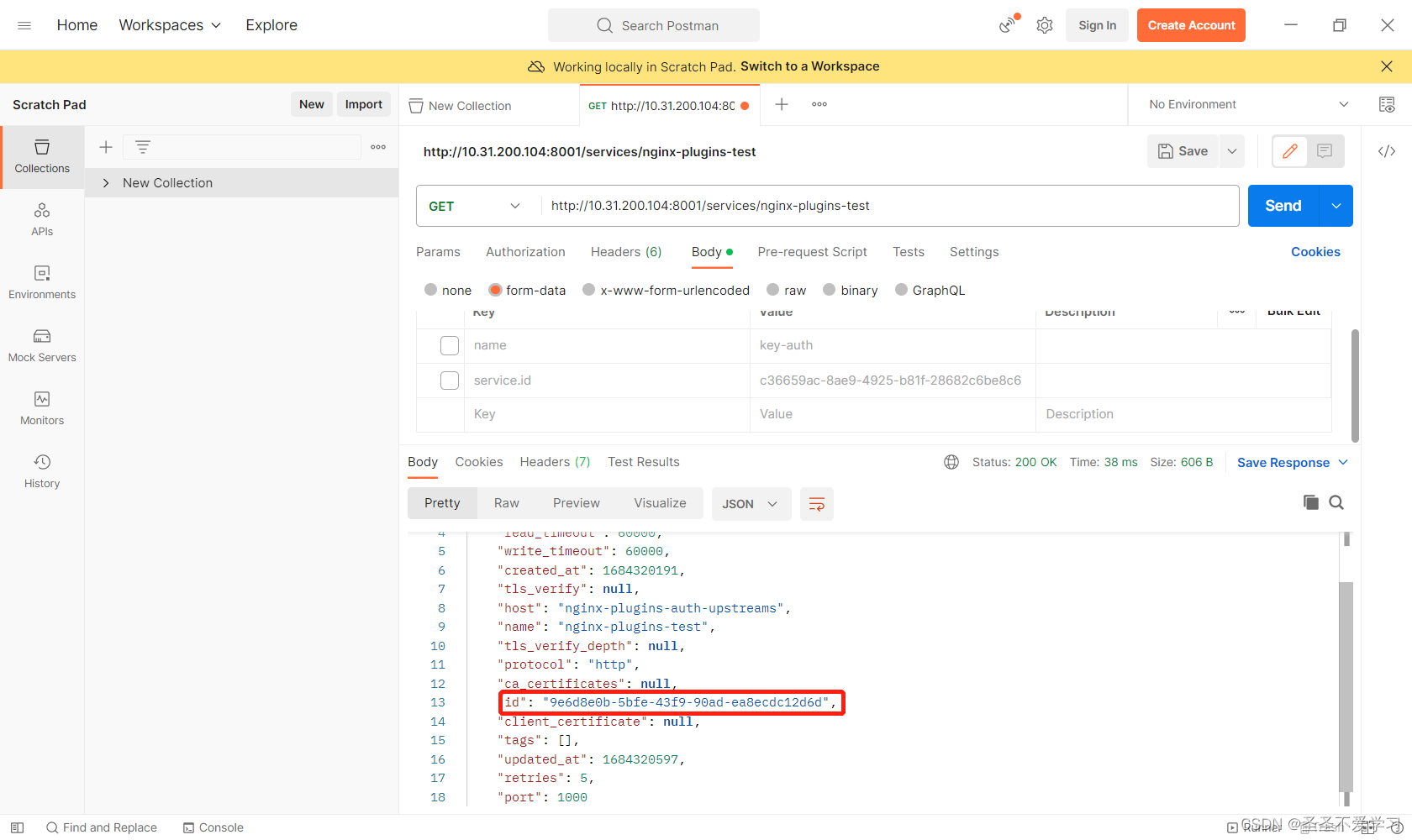
Task: Switch to Tests tab
Action: 909,252
